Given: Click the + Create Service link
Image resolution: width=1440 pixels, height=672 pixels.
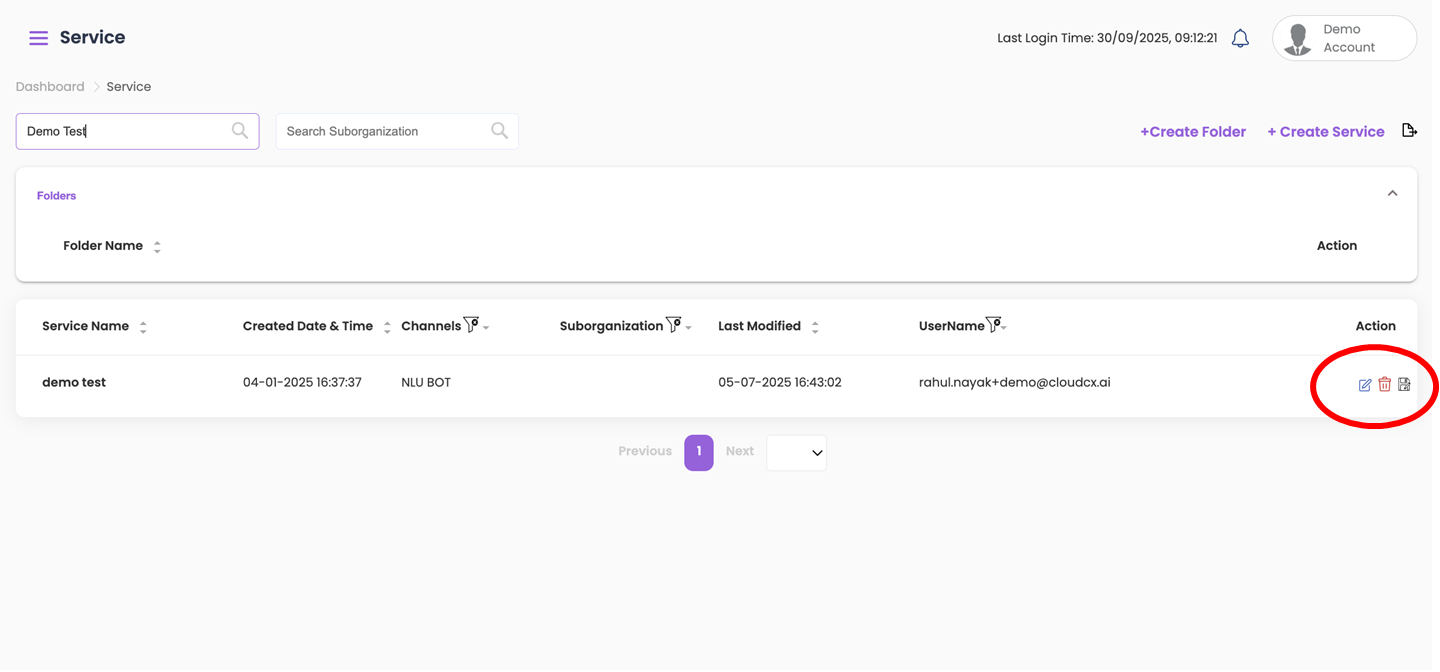Looking at the screenshot, I should click(x=1326, y=132).
